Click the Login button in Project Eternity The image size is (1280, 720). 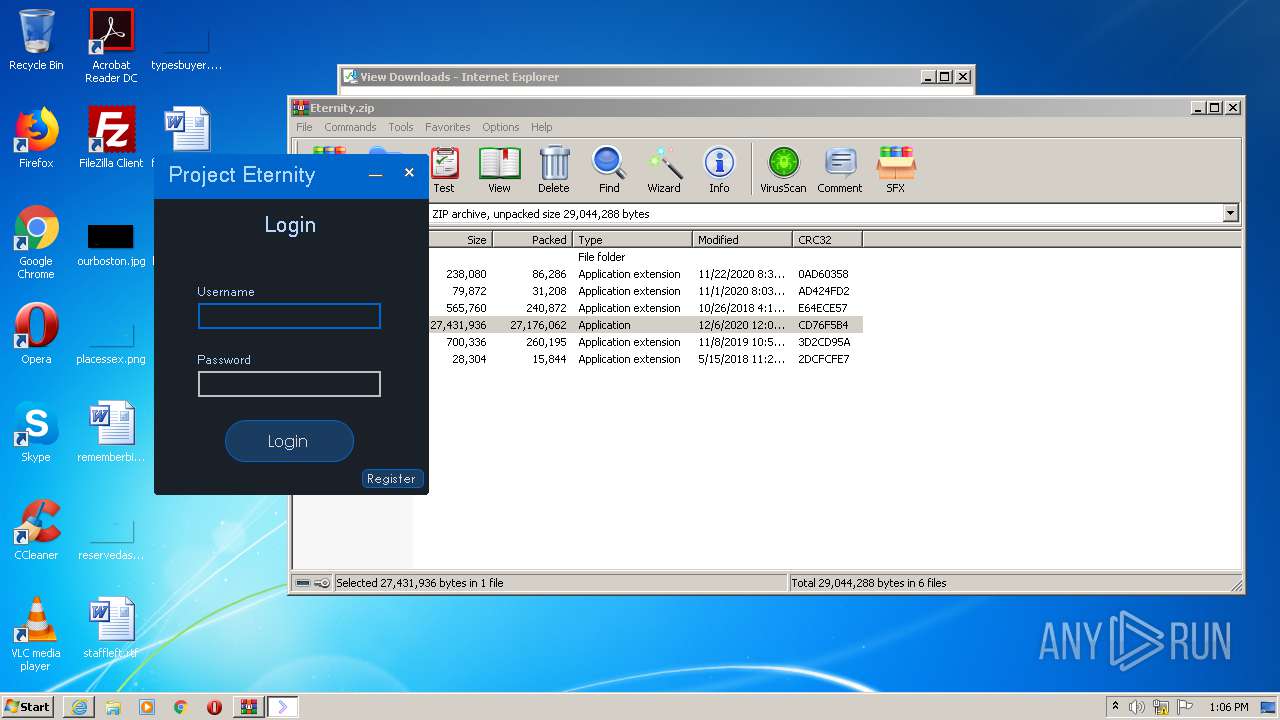(x=289, y=441)
